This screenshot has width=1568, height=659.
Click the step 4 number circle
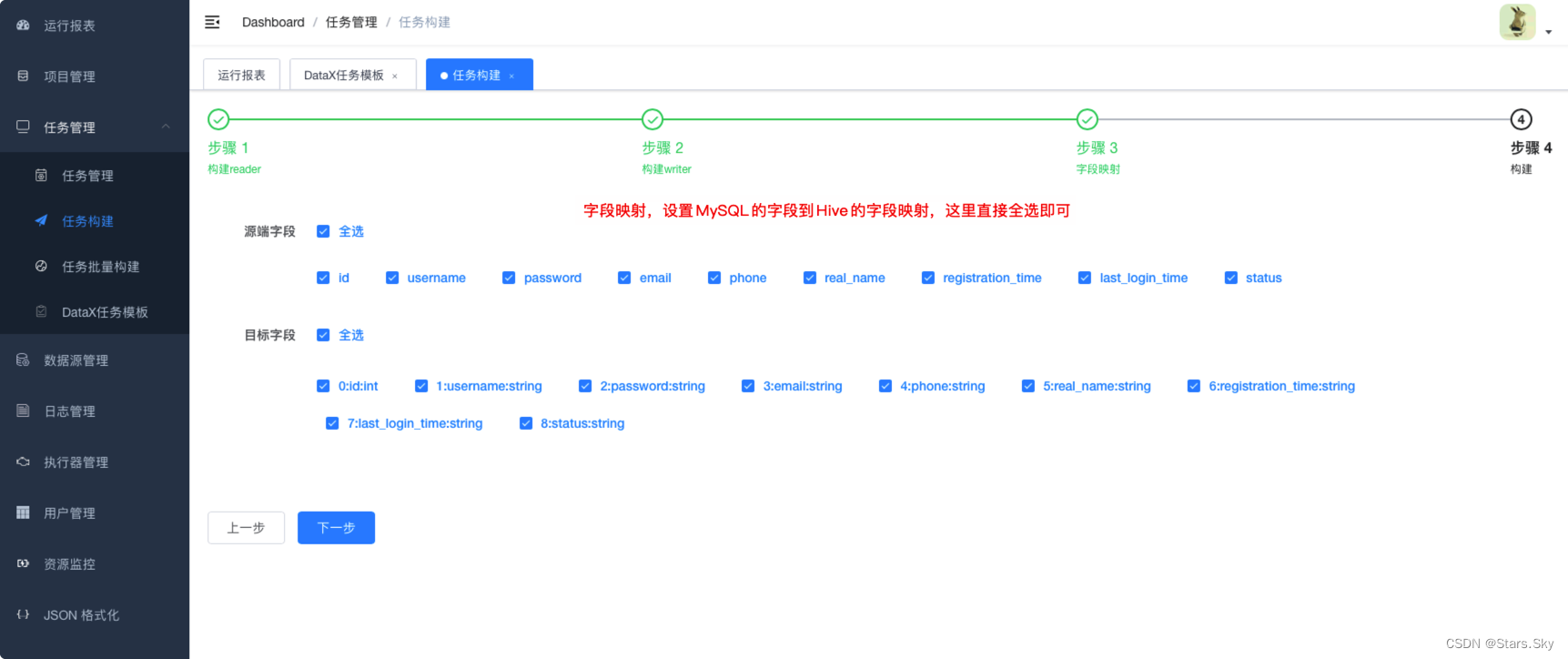pyautogui.click(x=1521, y=119)
